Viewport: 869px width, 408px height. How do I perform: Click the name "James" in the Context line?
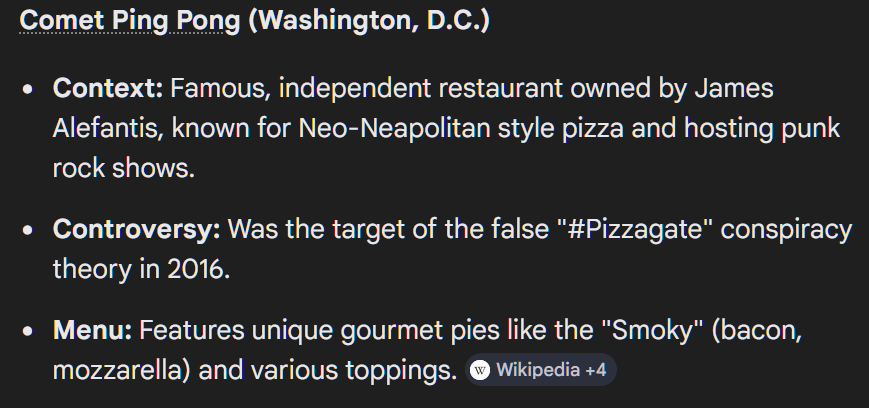(734, 88)
